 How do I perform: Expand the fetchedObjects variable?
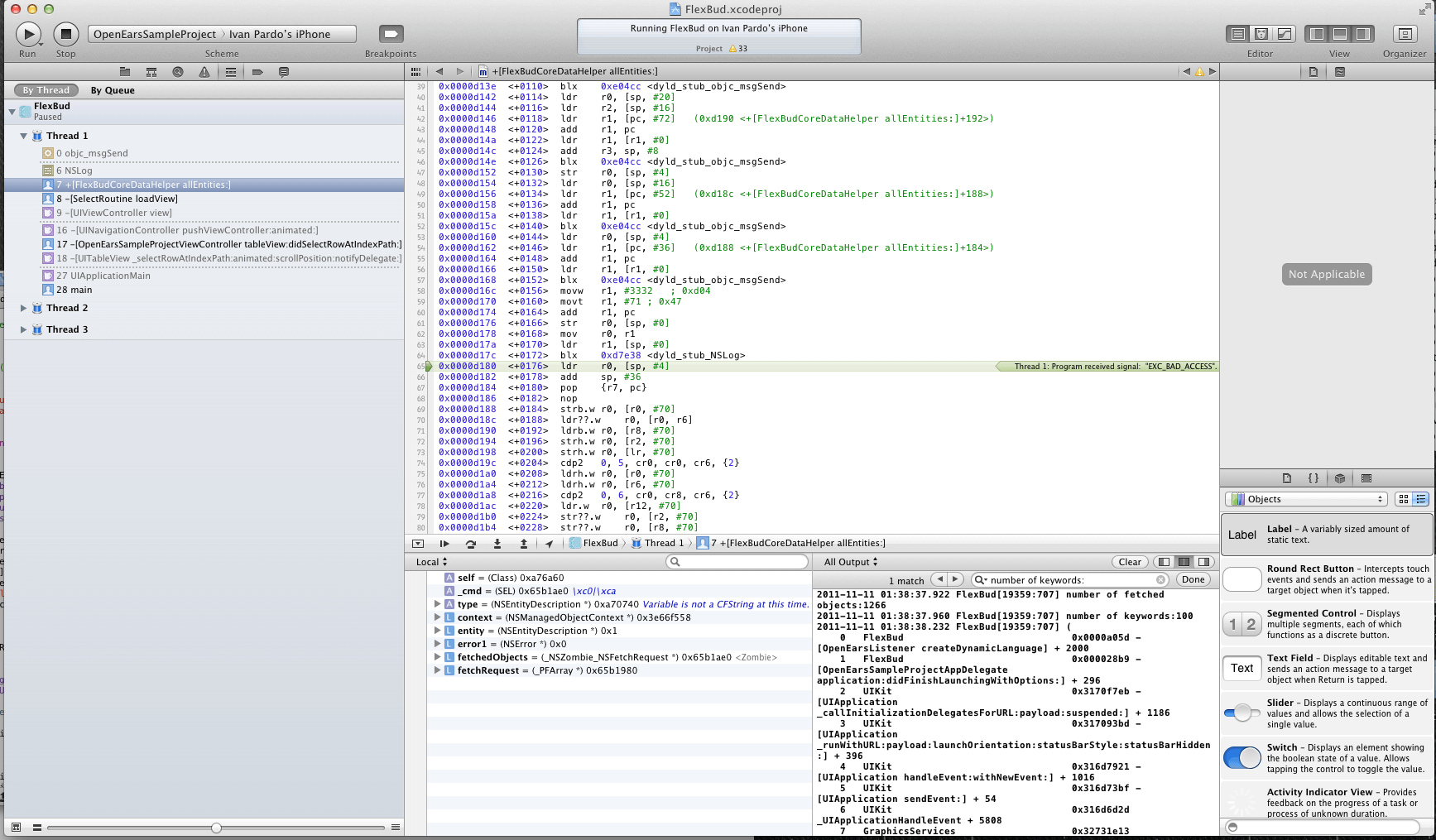pyautogui.click(x=437, y=657)
